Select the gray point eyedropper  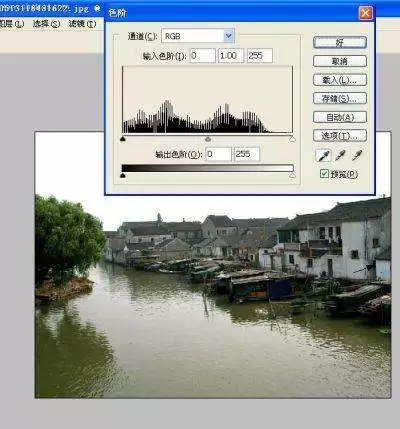click(x=340, y=155)
